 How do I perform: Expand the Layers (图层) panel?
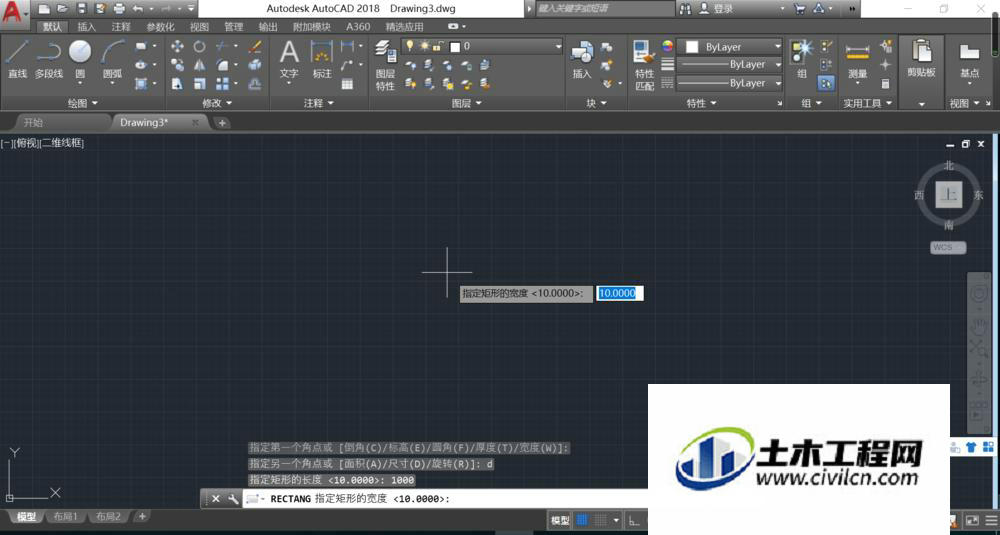coord(467,103)
